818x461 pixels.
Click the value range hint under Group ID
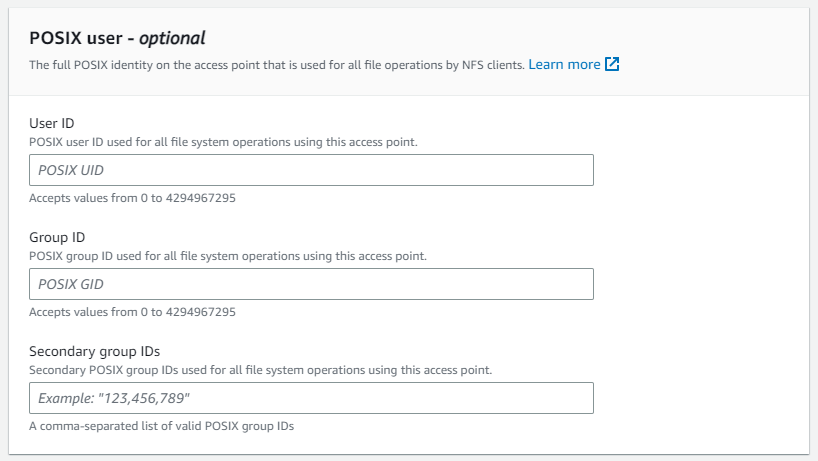[133, 312]
